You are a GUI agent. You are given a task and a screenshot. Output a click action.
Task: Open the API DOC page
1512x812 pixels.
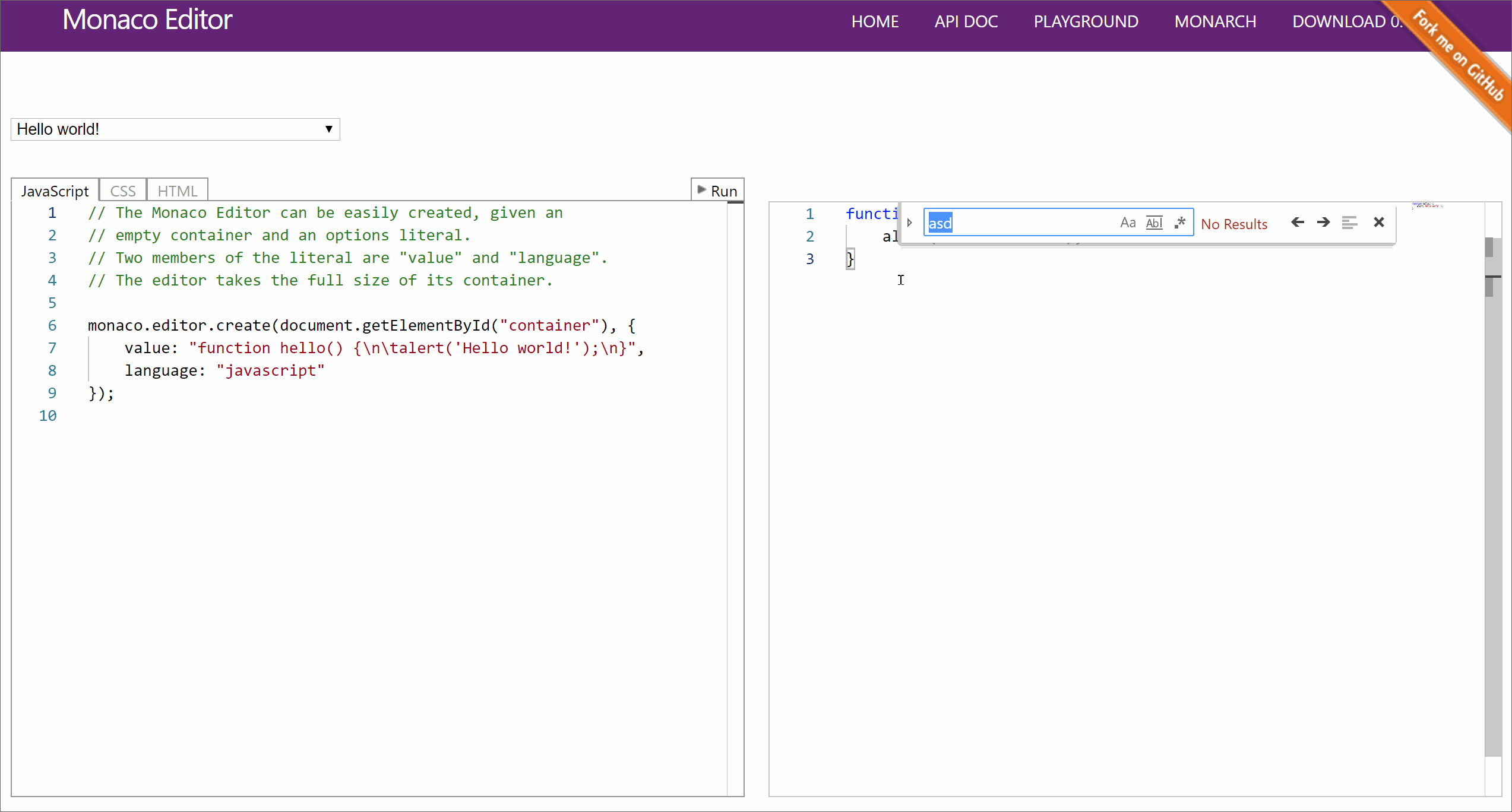(x=966, y=21)
